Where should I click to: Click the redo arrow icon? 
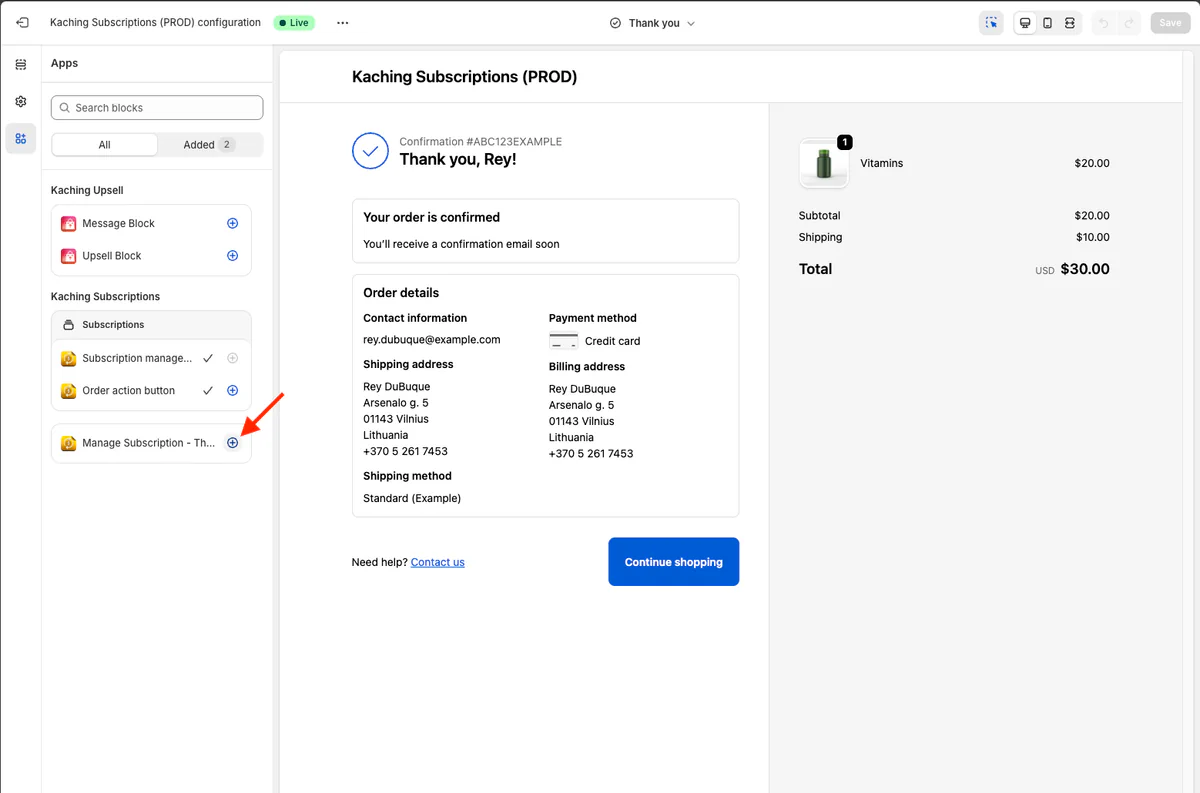pos(1129,22)
